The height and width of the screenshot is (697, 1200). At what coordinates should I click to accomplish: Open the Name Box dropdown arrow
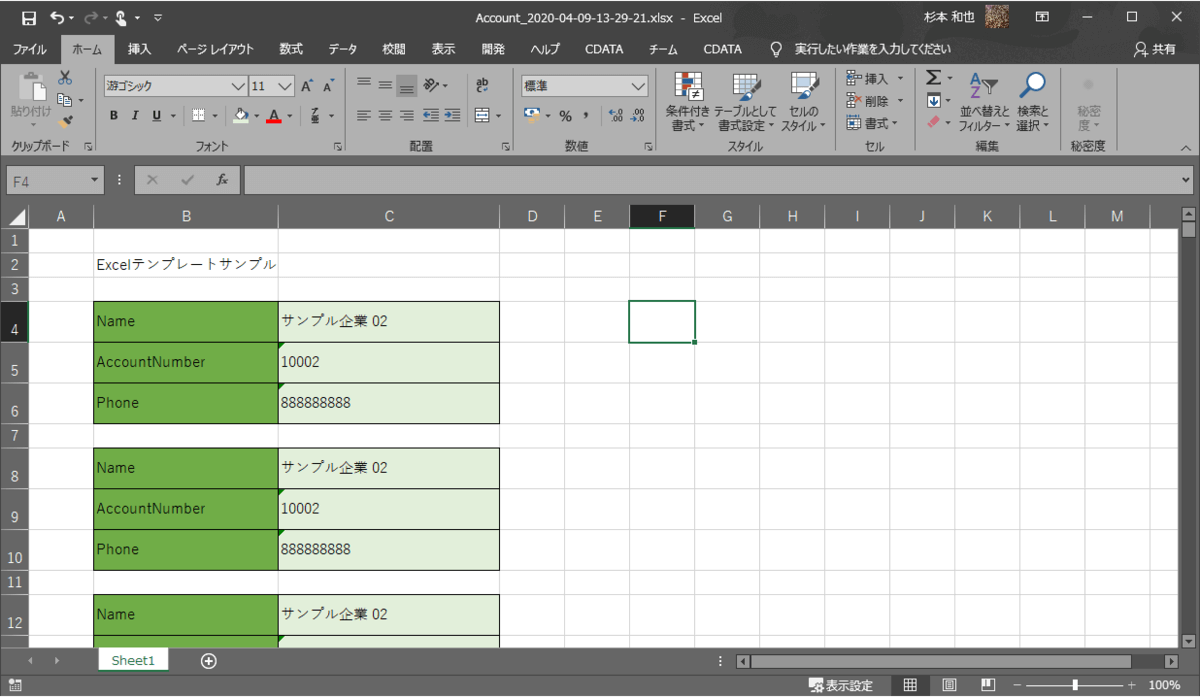tap(96, 180)
